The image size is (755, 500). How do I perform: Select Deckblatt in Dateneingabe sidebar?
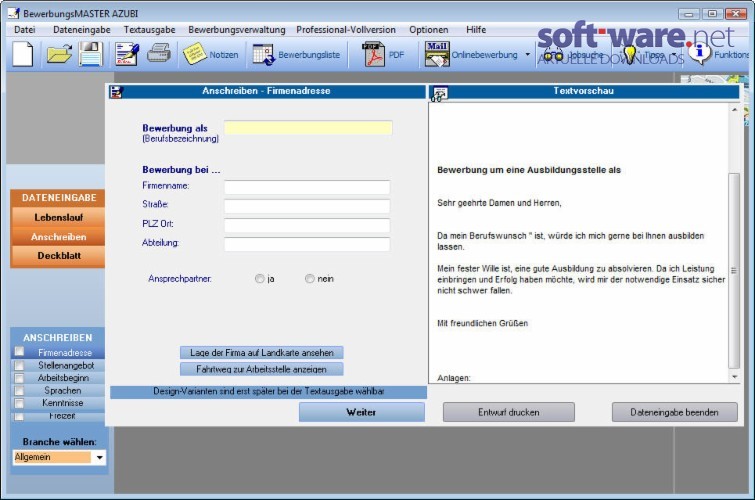coord(58,256)
